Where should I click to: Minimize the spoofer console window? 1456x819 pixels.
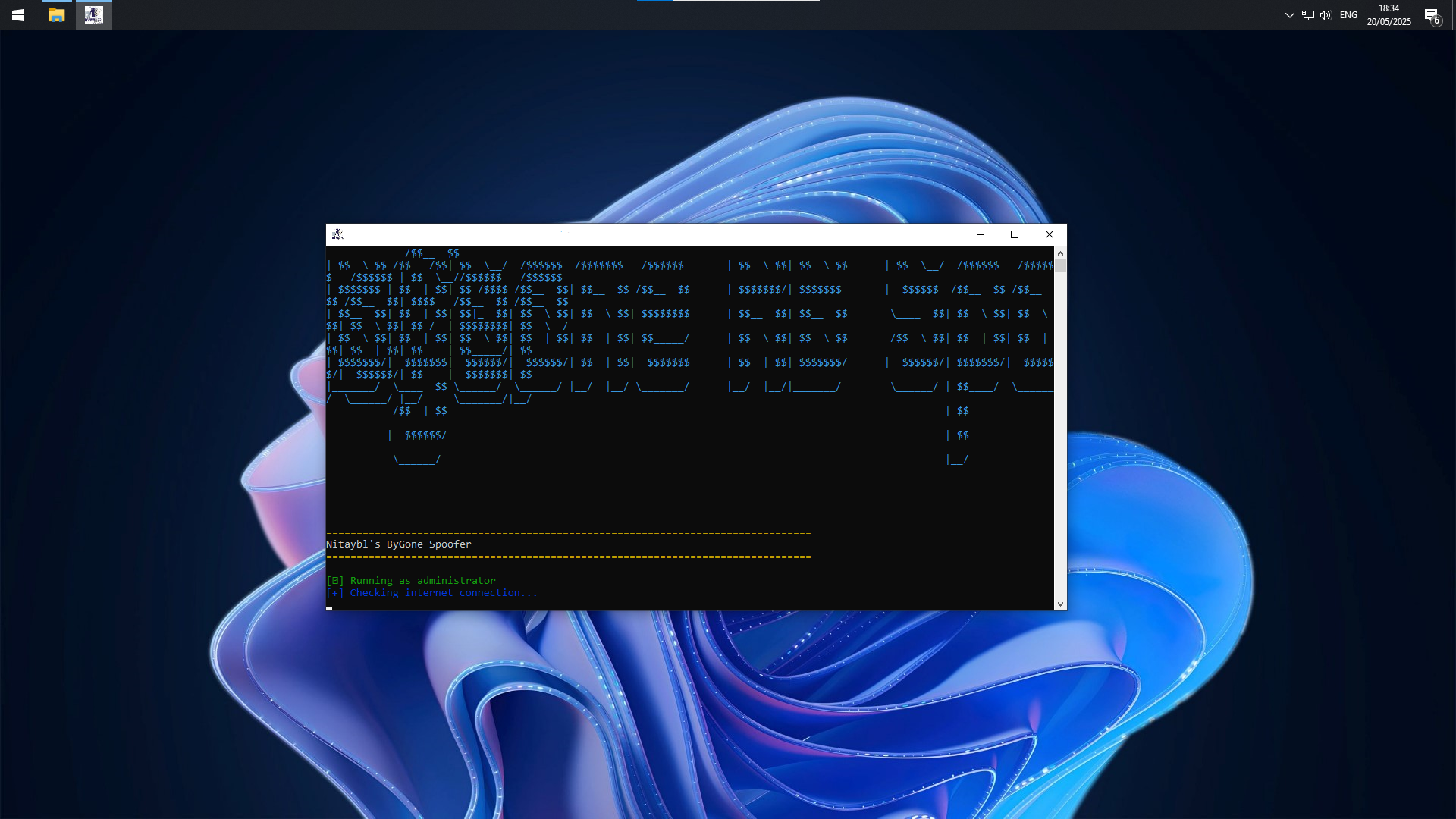point(981,234)
